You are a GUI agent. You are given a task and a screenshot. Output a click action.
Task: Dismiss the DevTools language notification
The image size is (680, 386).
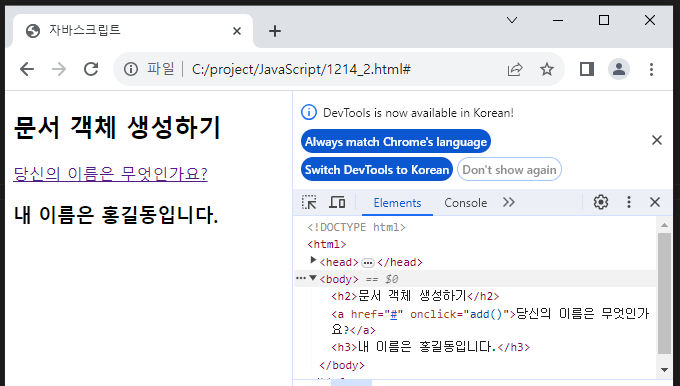657,140
